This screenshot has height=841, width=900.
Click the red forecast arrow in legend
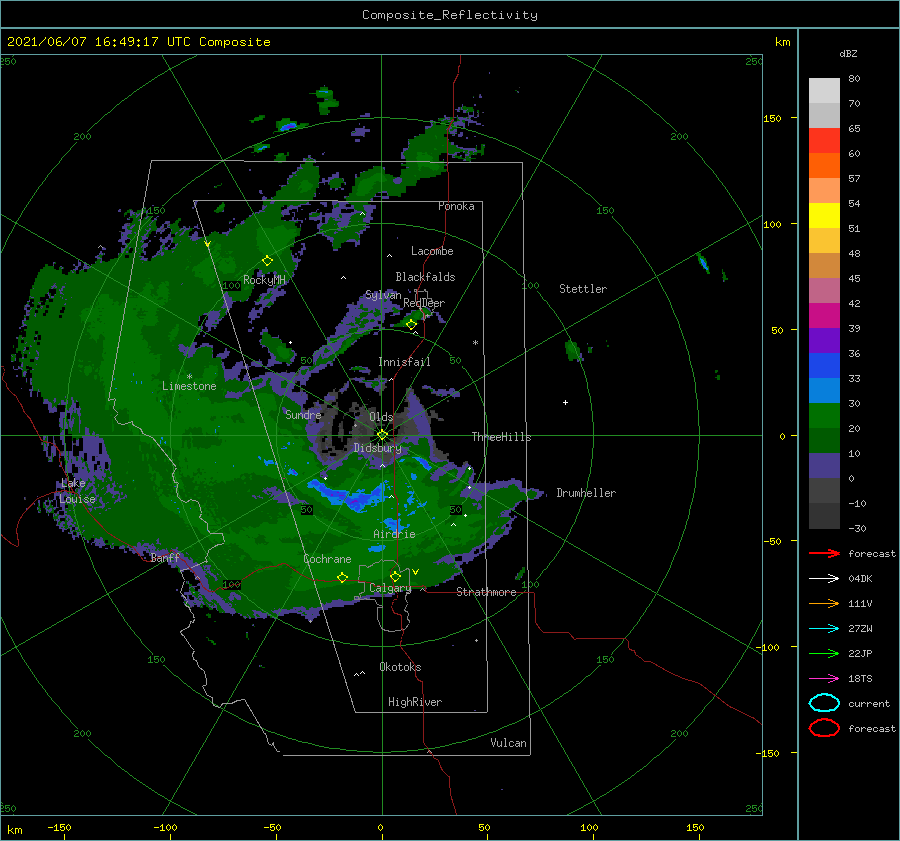tap(824, 553)
